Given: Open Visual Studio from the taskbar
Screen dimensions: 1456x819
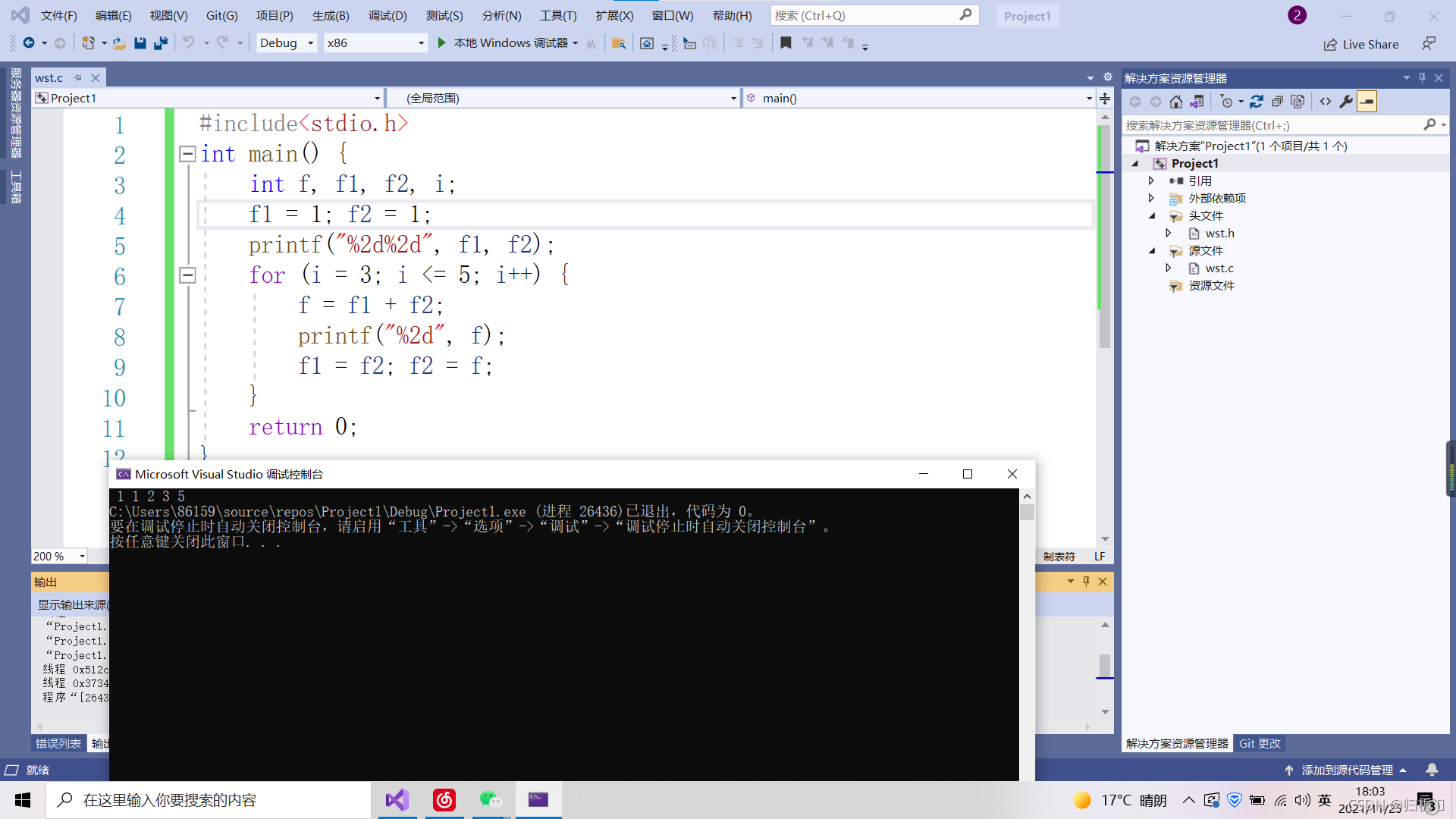Looking at the screenshot, I should pos(397,799).
